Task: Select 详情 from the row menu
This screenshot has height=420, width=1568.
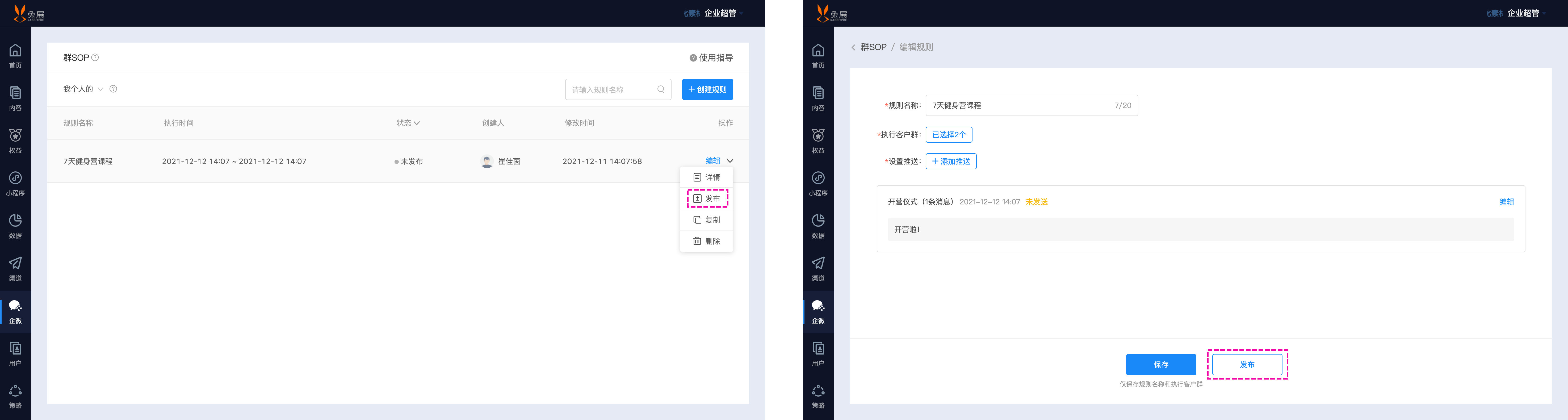Action: click(707, 177)
